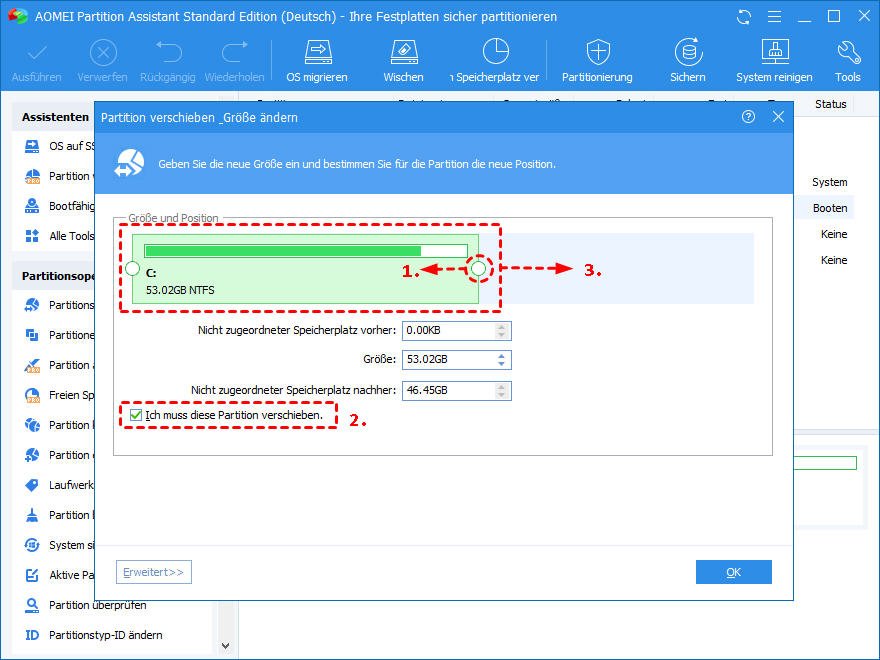Select Freien Speicher sidebar item
Screen dimensions: 880x660
point(59,395)
